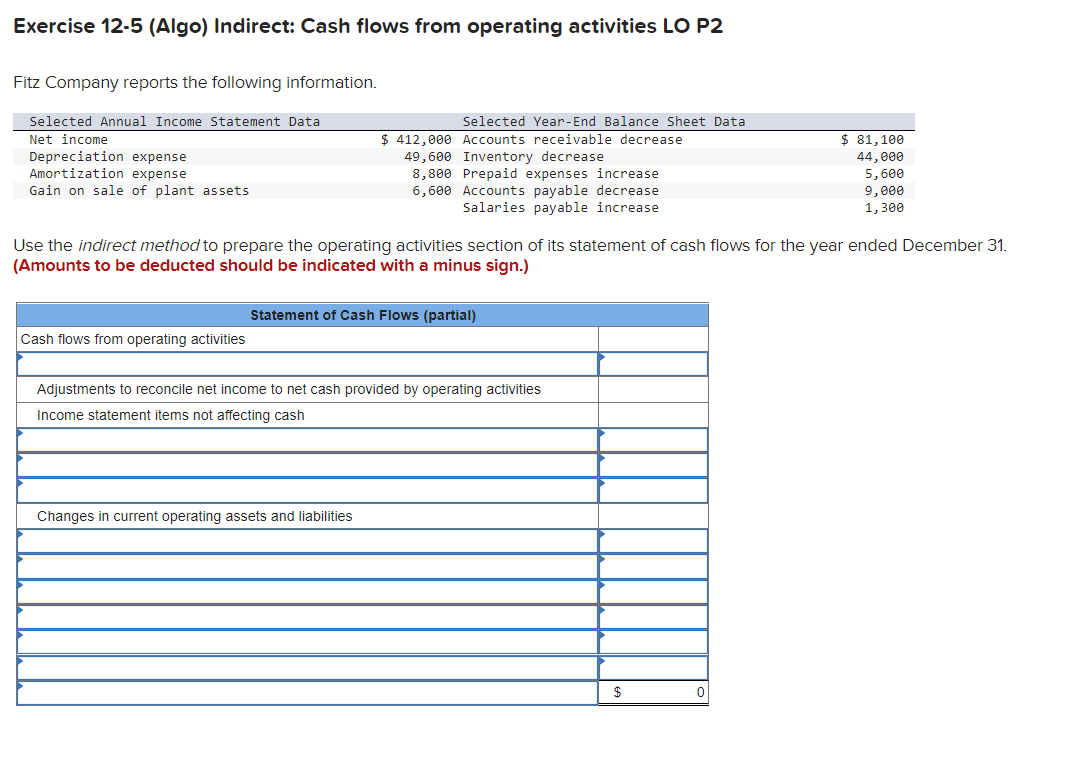Select the Cash flows from operating activities label
The height and width of the screenshot is (763, 1072).
[131, 339]
